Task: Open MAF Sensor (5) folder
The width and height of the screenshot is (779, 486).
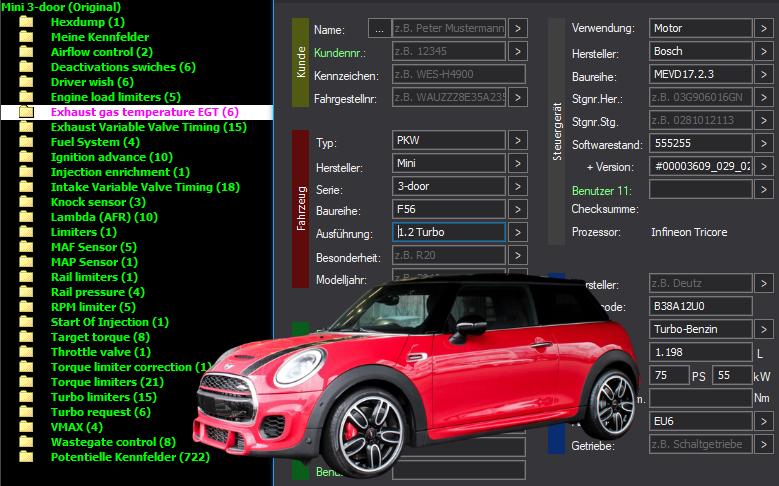Action: coord(93,247)
